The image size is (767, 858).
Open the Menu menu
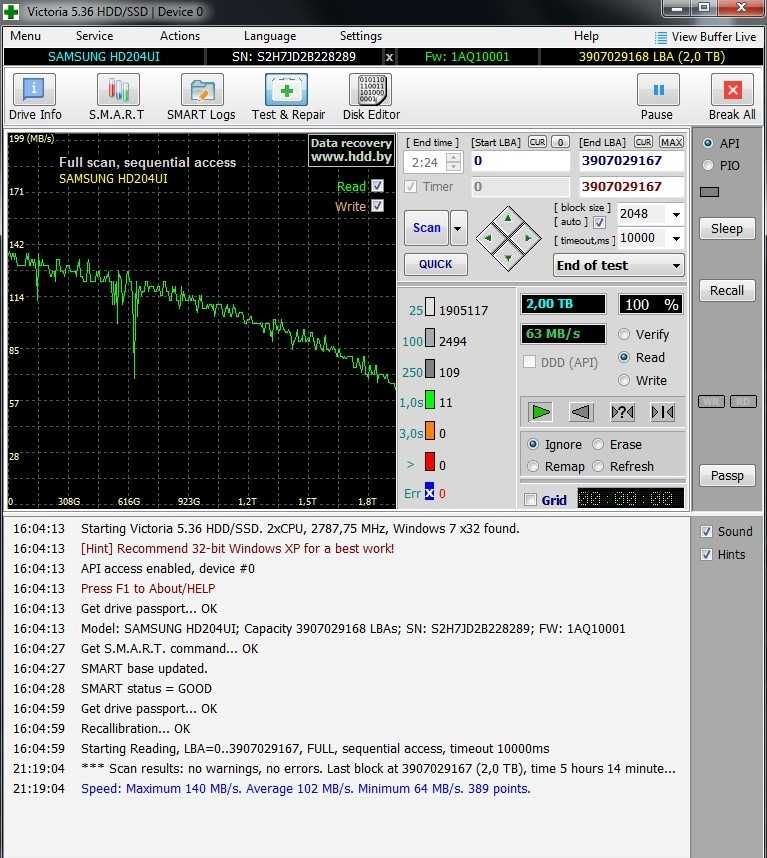coord(25,36)
